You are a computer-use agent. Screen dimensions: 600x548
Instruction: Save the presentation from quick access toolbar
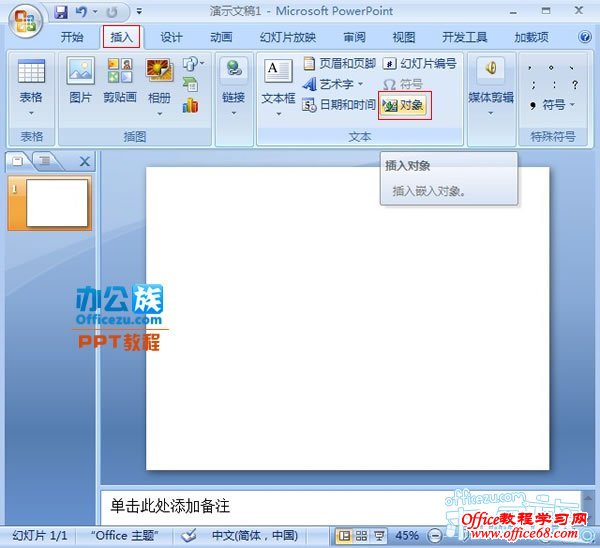pos(61,12)
